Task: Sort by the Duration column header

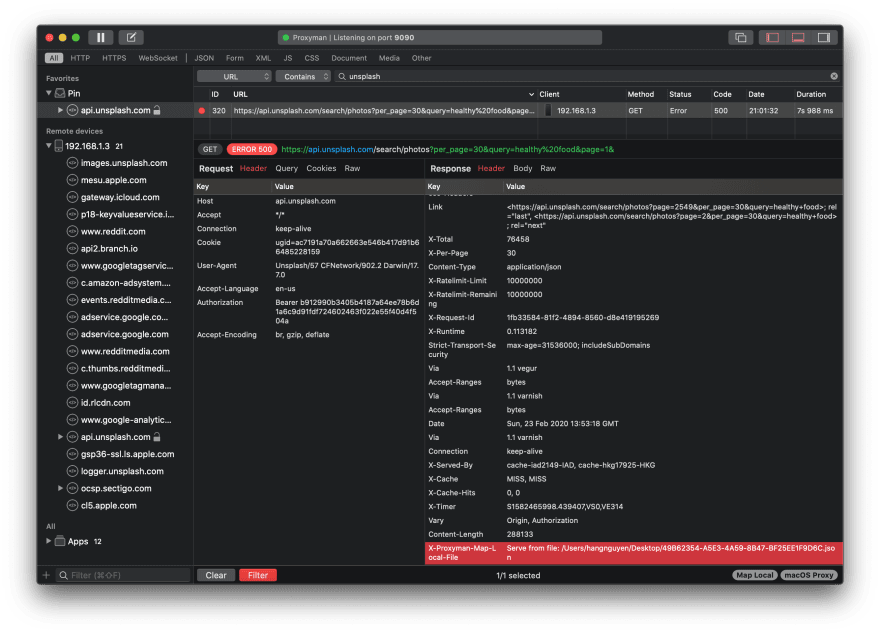Action: pyautogui.click(x=811, y=94)
